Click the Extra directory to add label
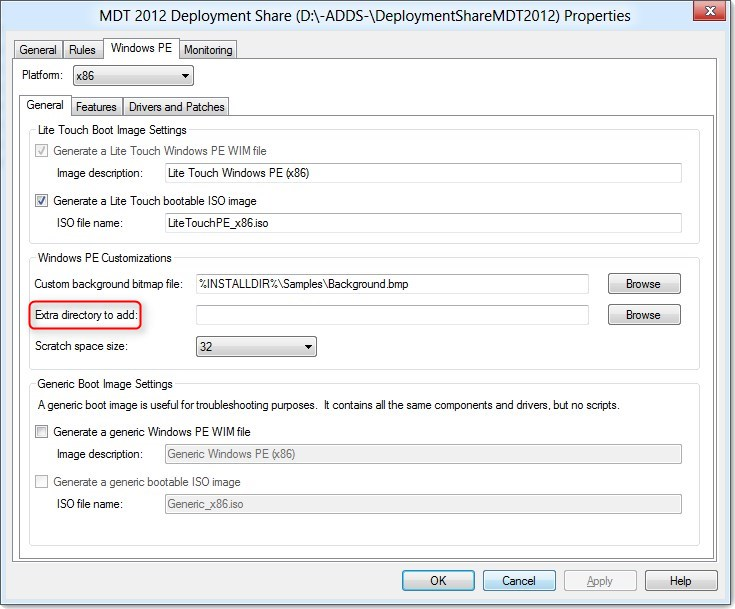The height and width of the screenshot is (609, 735). point(86,315)
